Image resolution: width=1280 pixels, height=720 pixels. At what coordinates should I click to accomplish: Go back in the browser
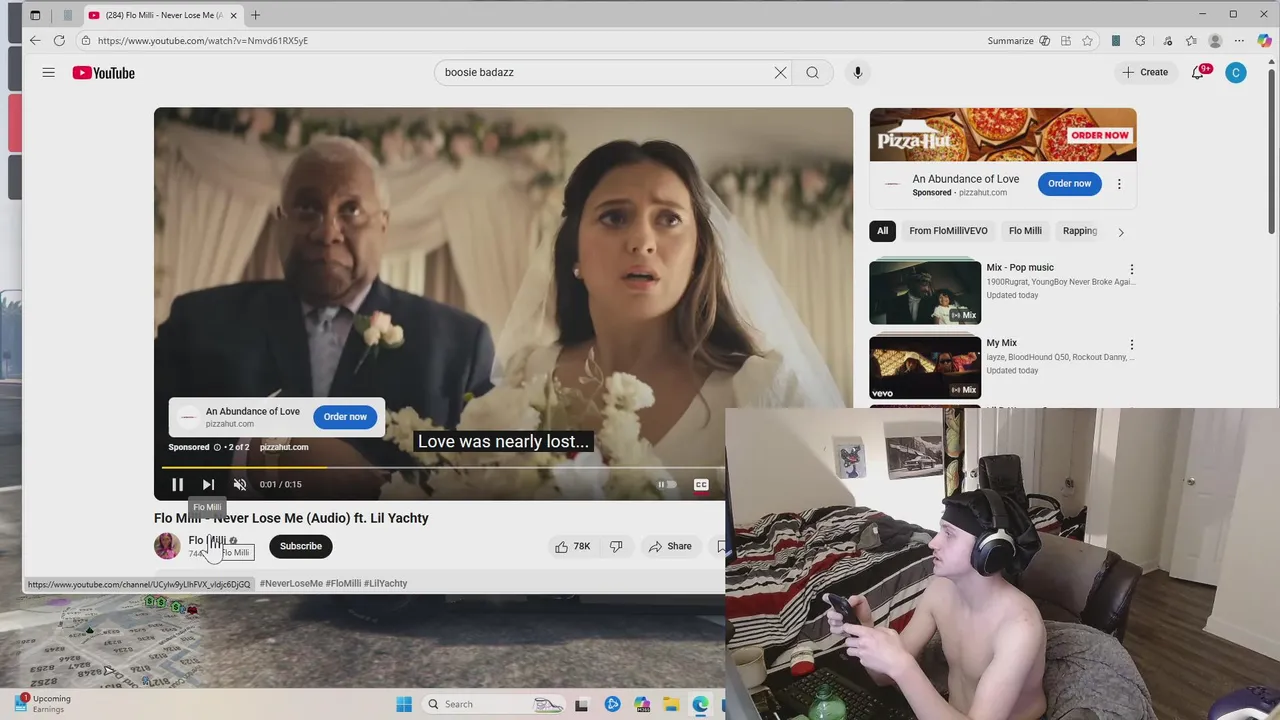35,40
